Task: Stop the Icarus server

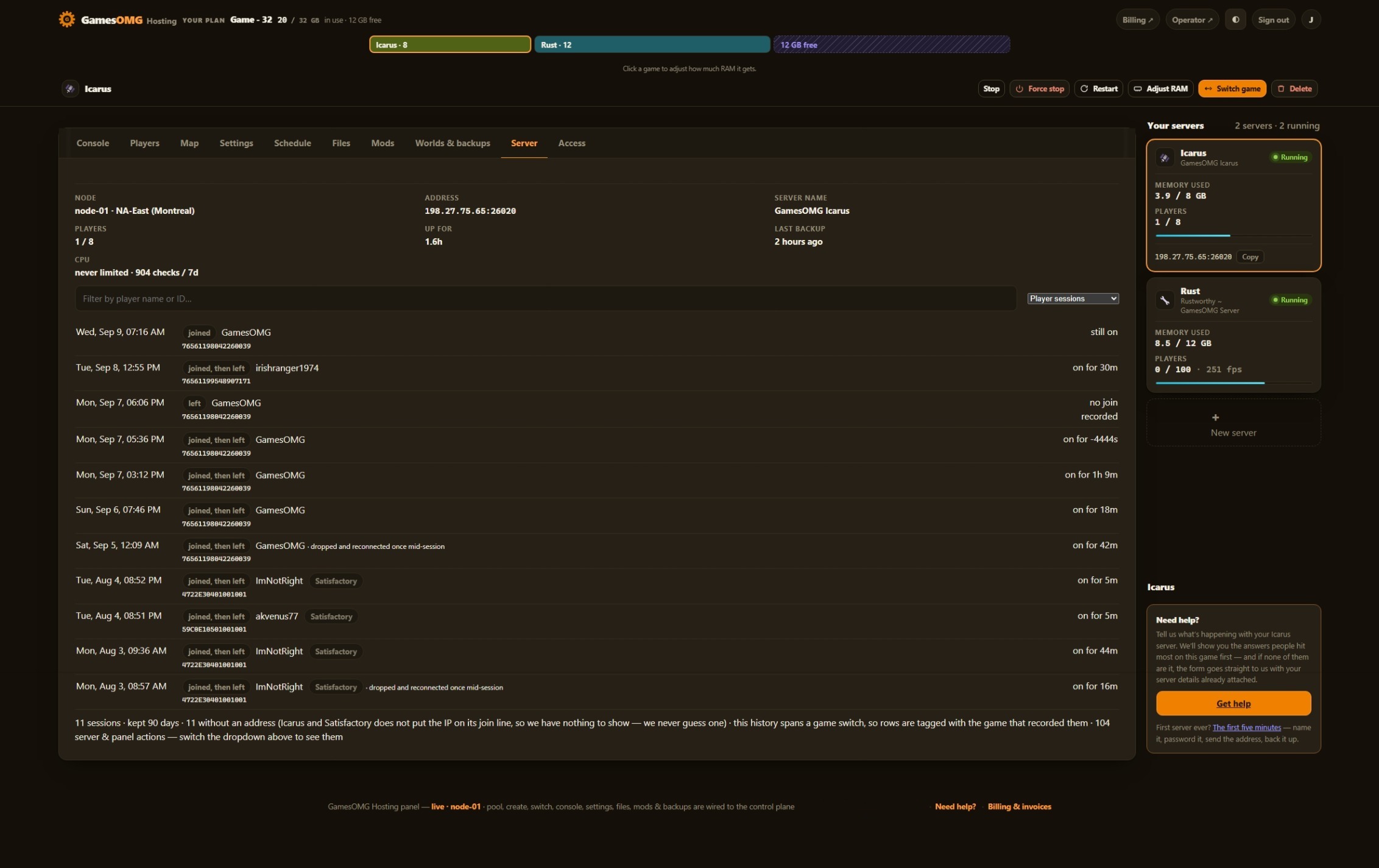Action: click(x=991, y=88)
